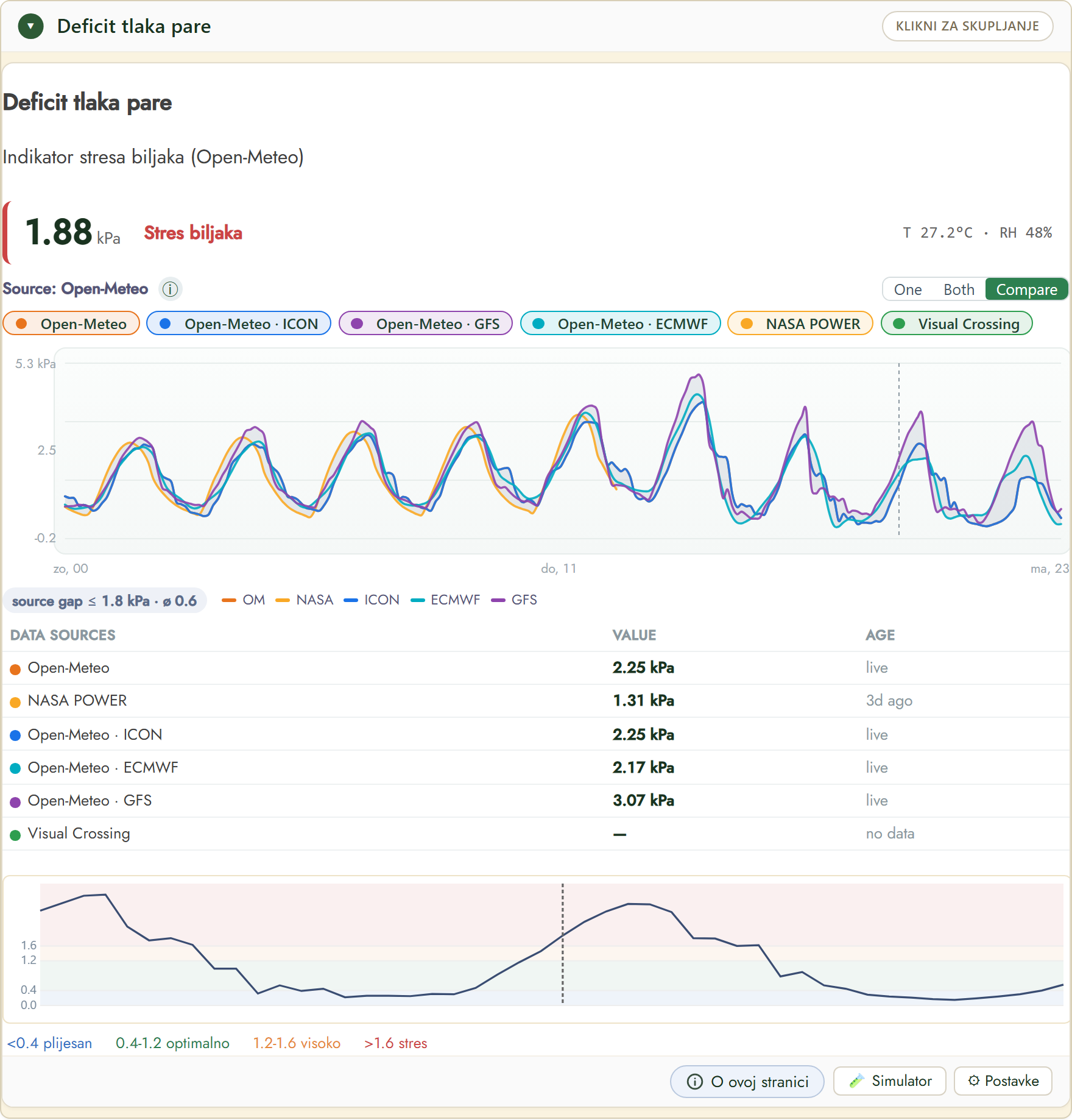The image size is (1072, 1120).
Task: Toggle the Open-Meteo · GFS chip
Action: pyautogui.click(x=426, y=324)
